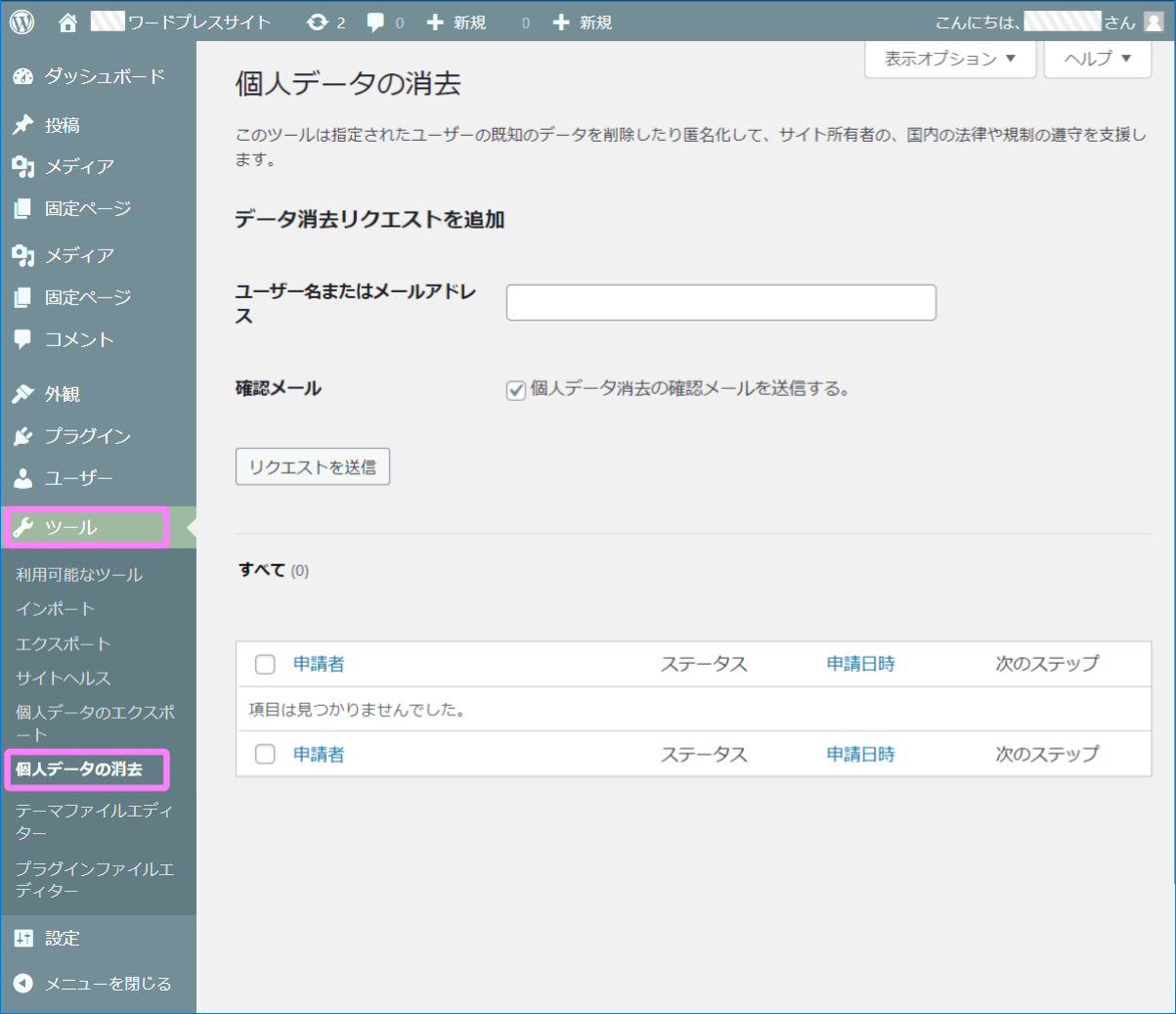Click the username or email input field
This screenshot has height=1014, width=1176.
coord(720,302)
